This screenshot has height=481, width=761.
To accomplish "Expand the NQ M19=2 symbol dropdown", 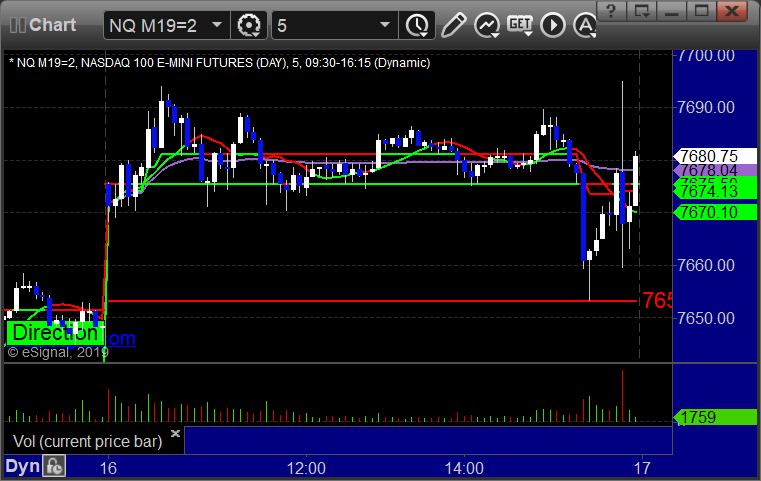I will pos(217,25).
